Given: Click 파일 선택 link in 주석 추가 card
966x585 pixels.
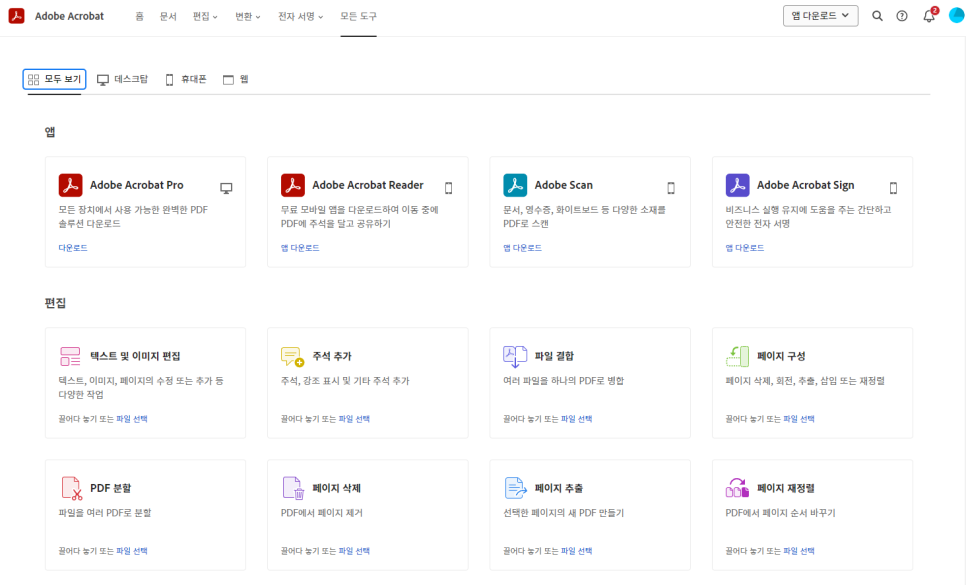Looking at the screenshot, I should pos(354,419).
